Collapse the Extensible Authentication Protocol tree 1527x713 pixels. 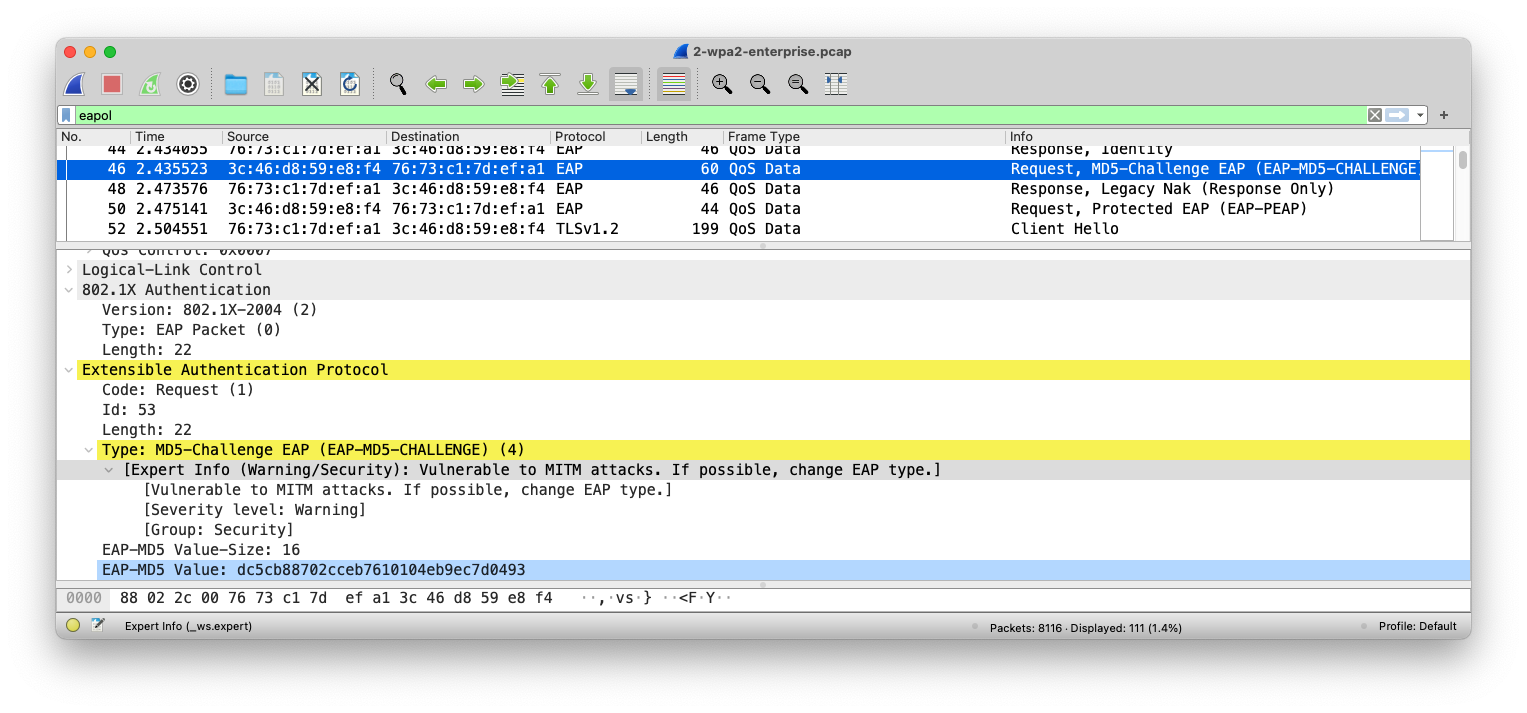(69, 370)
